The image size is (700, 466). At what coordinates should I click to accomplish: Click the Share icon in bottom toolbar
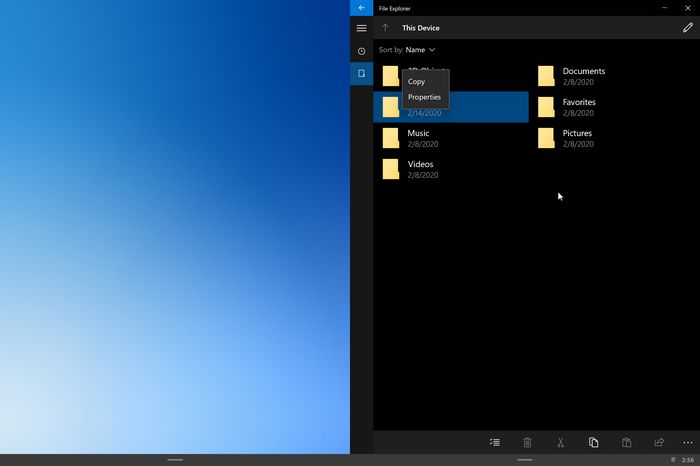point(659,442)
